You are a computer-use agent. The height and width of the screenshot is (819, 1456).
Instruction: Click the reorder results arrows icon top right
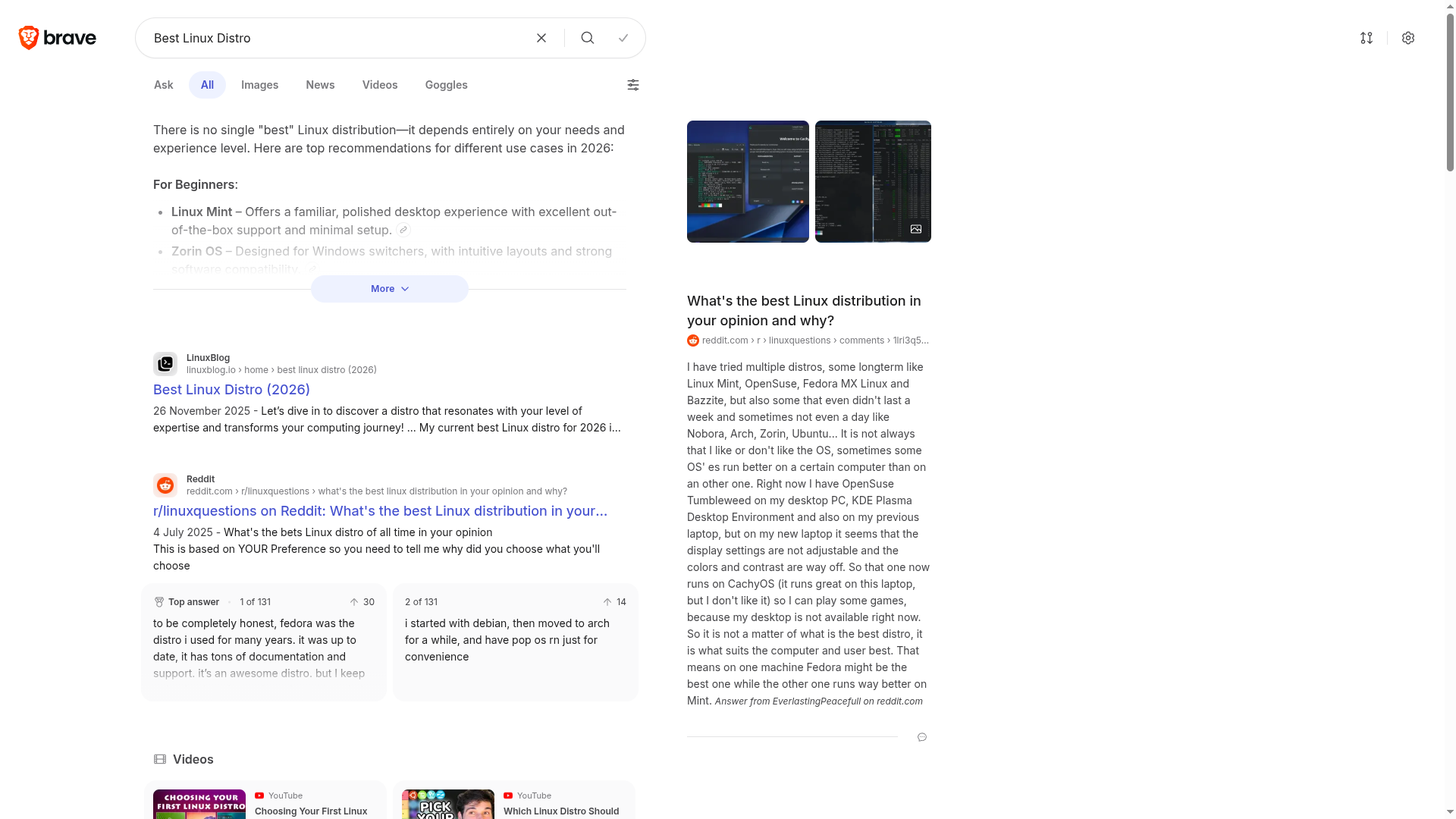[1367, 37]
